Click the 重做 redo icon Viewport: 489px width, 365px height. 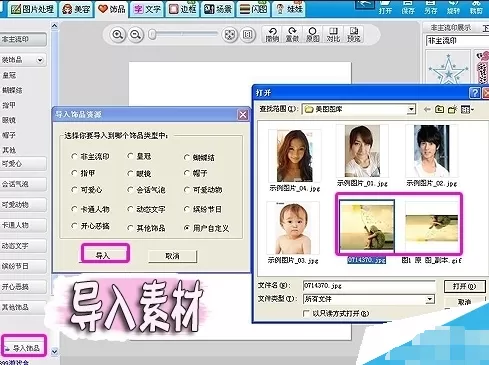click(292, 34)
